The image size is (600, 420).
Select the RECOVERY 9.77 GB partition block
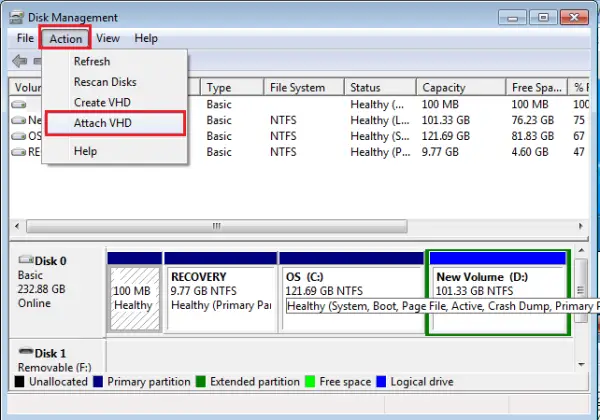click(220, 293)
